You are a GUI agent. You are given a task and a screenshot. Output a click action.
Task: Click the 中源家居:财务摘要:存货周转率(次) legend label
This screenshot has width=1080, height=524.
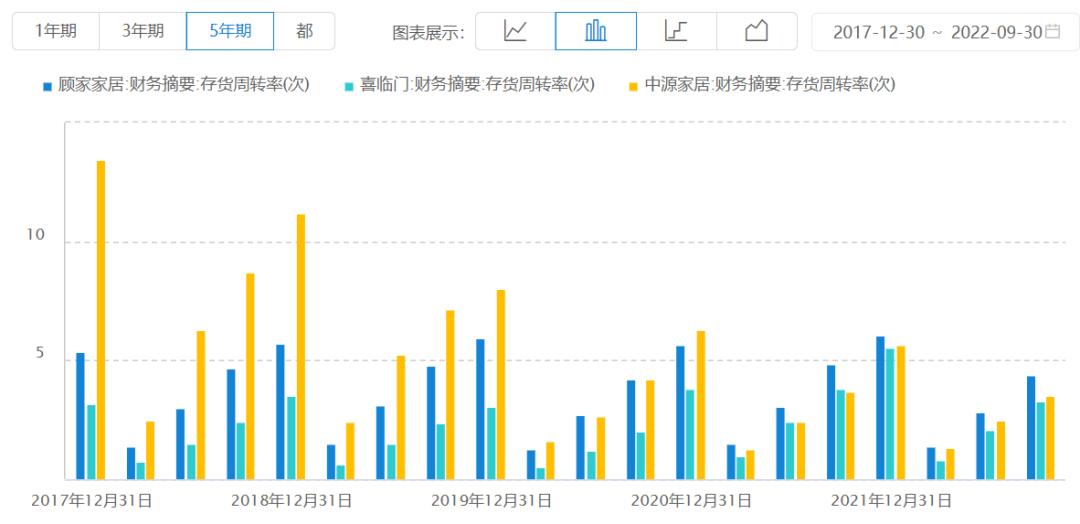click(769, 85)
